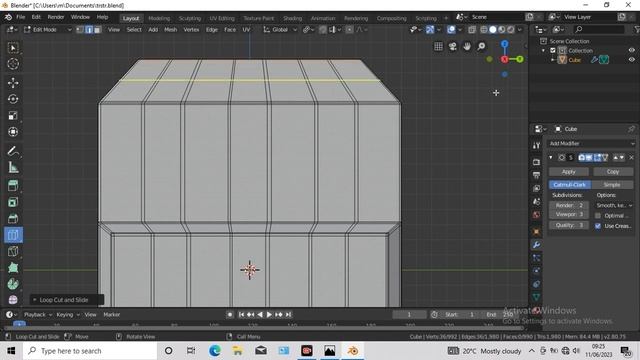Toggle orthographic grid view icon

point(438,47)
